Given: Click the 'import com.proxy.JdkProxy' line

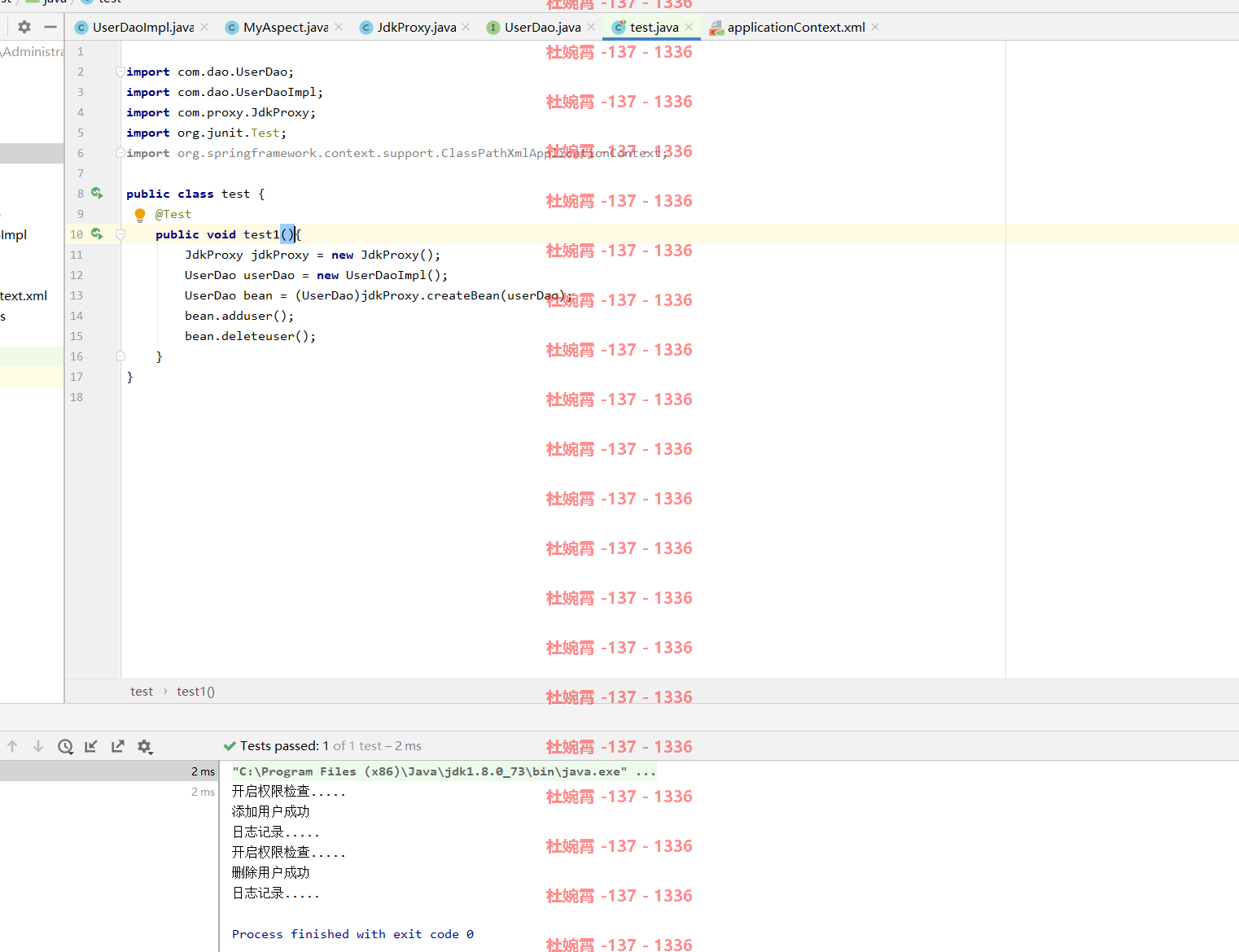Looking at the screenshot, I should (221, 112).
